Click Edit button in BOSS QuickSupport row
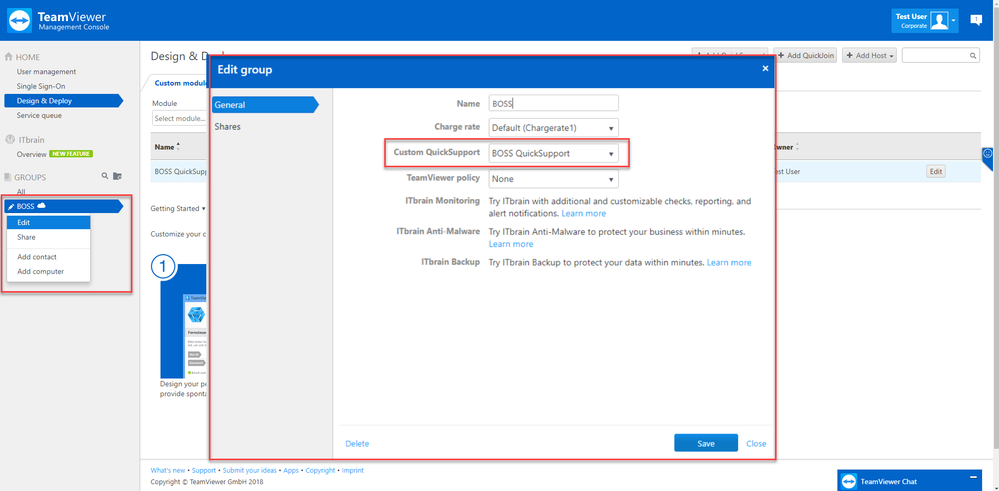 coord(935,171)
